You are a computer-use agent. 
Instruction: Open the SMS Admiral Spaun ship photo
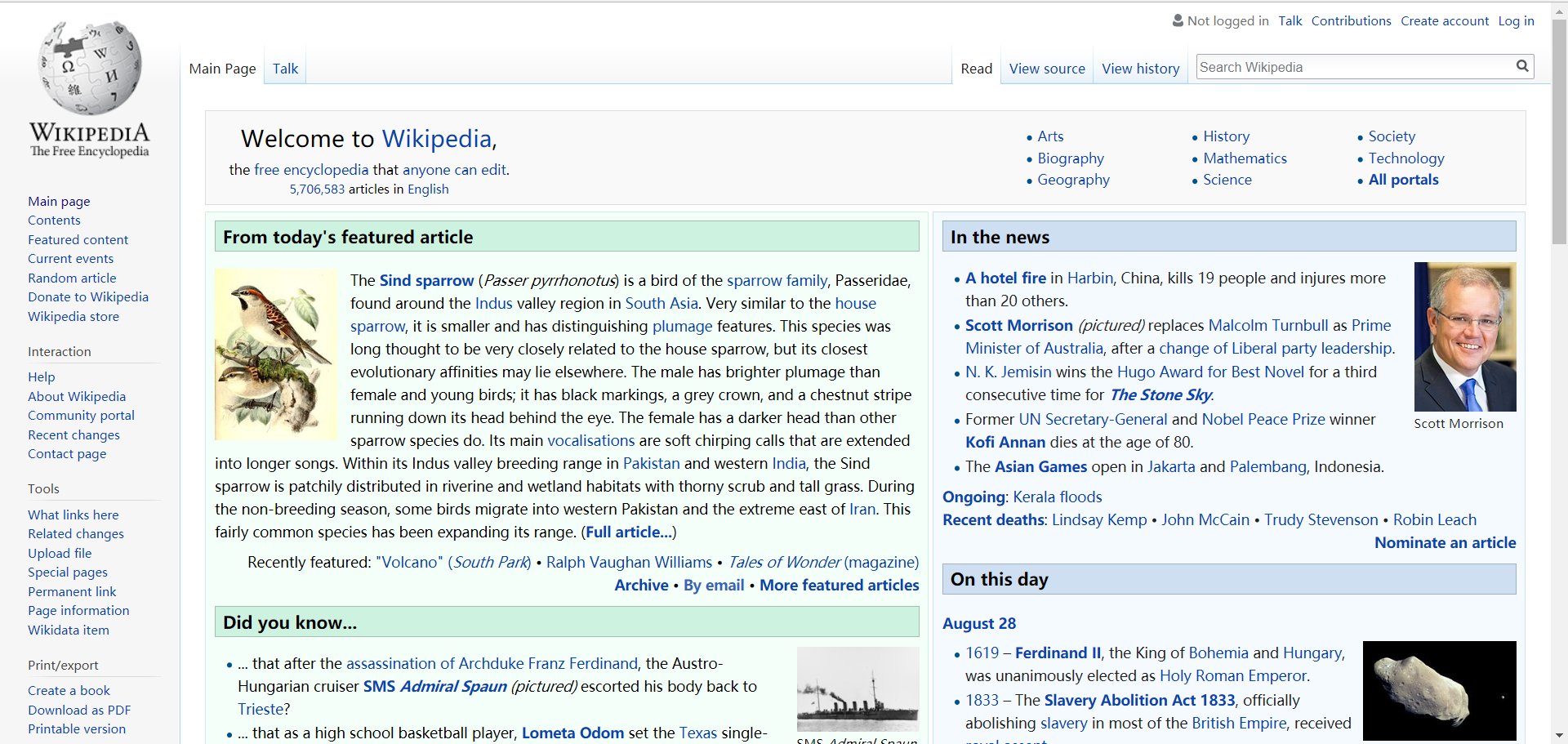[857, 689]
